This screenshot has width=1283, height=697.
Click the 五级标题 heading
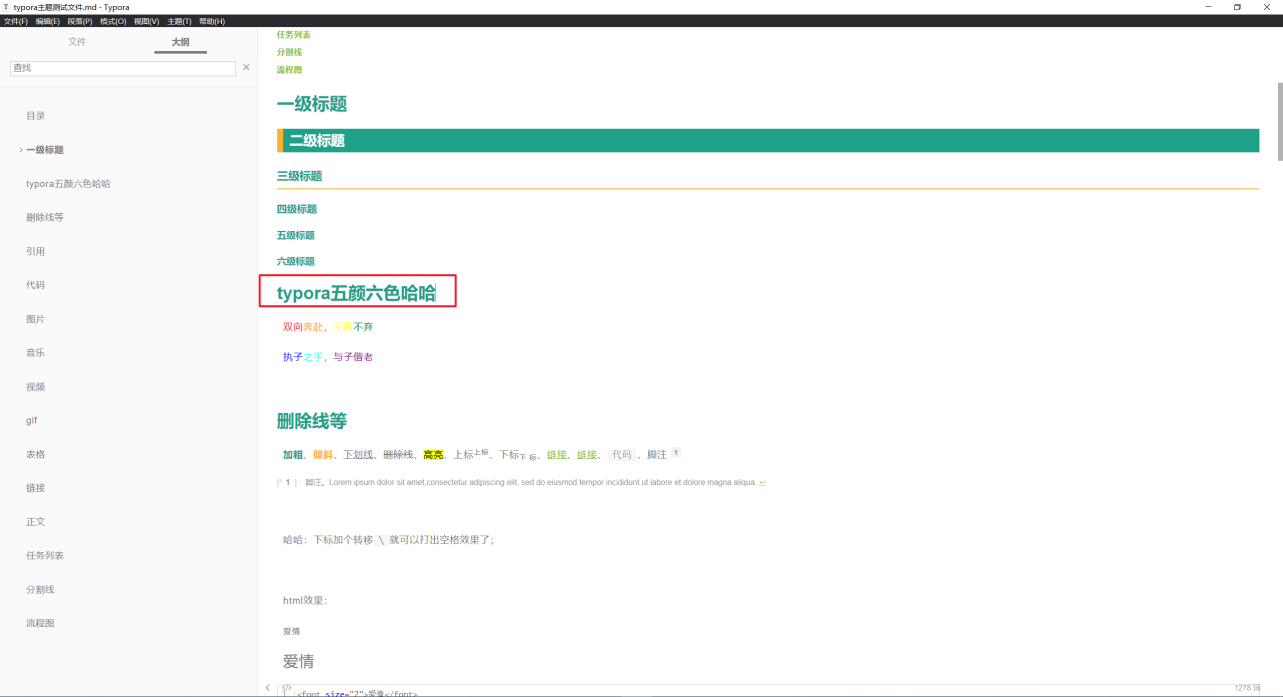click(296, 235)
